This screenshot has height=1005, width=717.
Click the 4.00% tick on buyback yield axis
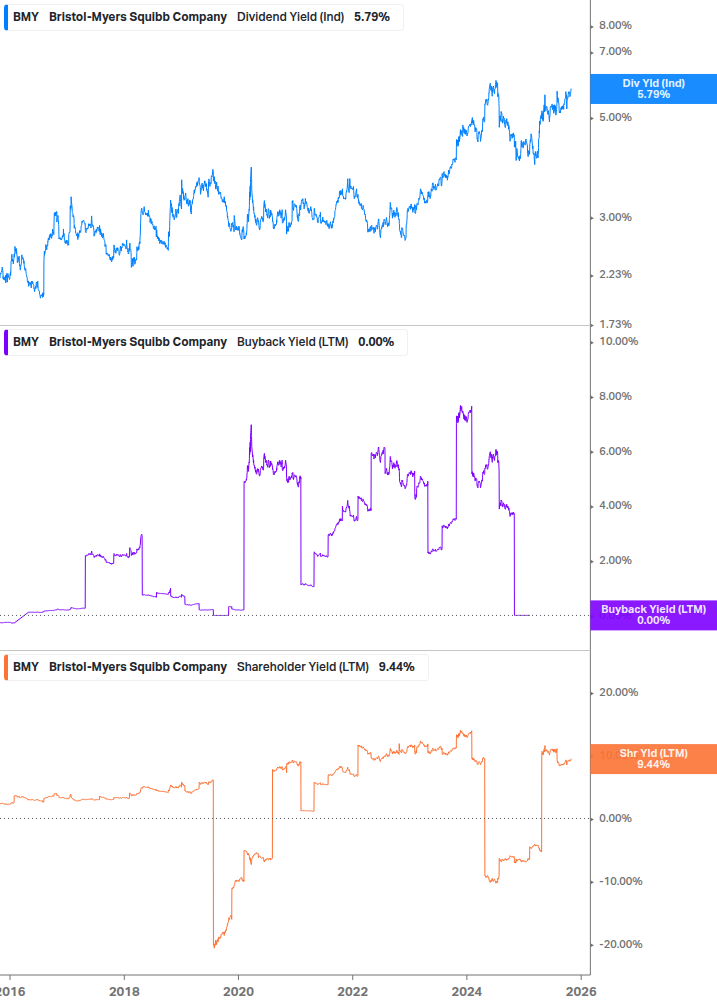point(615,506)
